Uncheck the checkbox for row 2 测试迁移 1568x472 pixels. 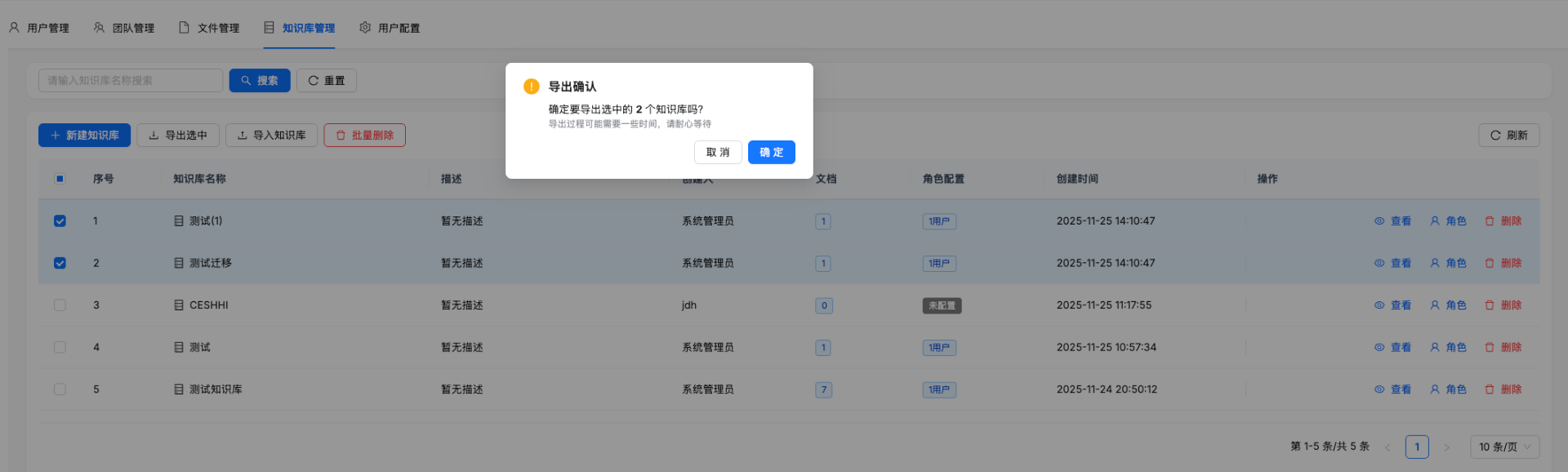[x=60, y=263]
